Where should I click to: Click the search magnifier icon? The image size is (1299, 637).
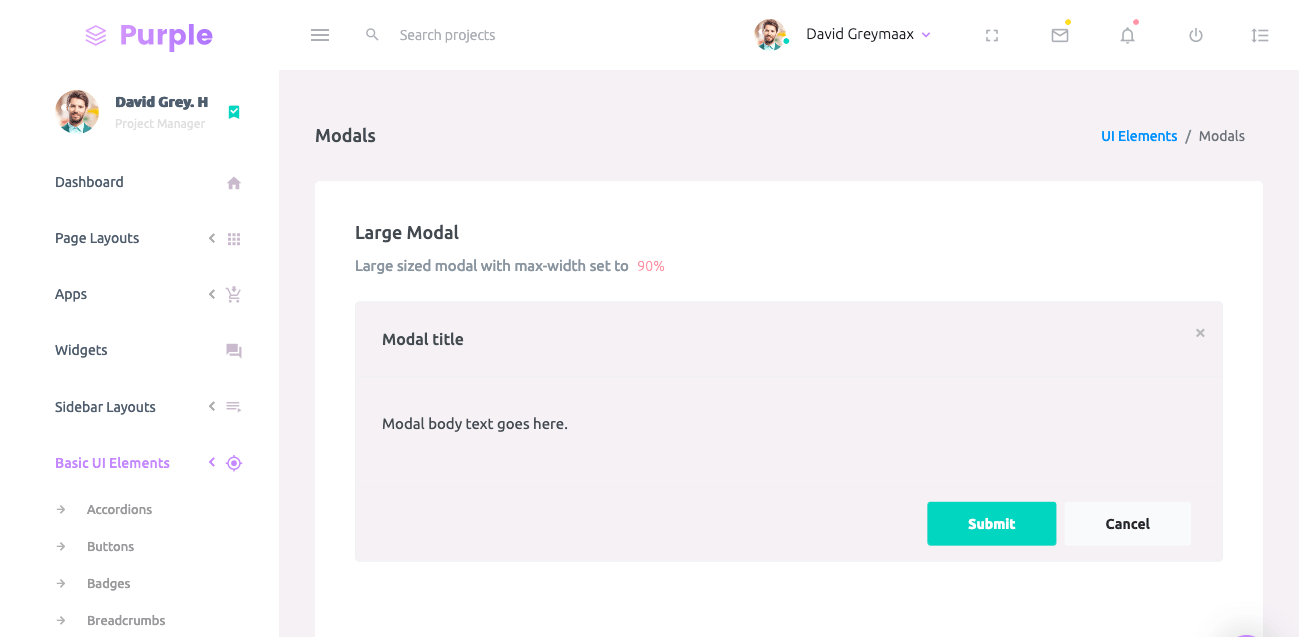click(372, 35)
